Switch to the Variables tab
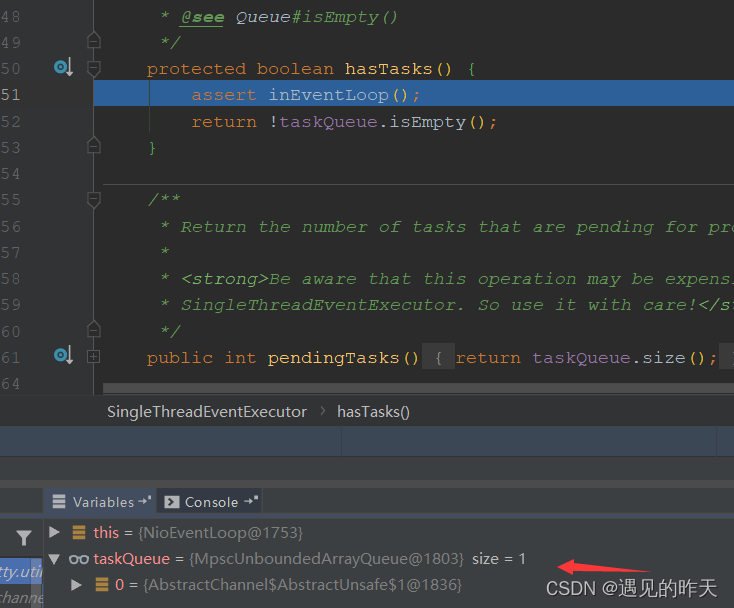The image size is (734, 608). 100,502
